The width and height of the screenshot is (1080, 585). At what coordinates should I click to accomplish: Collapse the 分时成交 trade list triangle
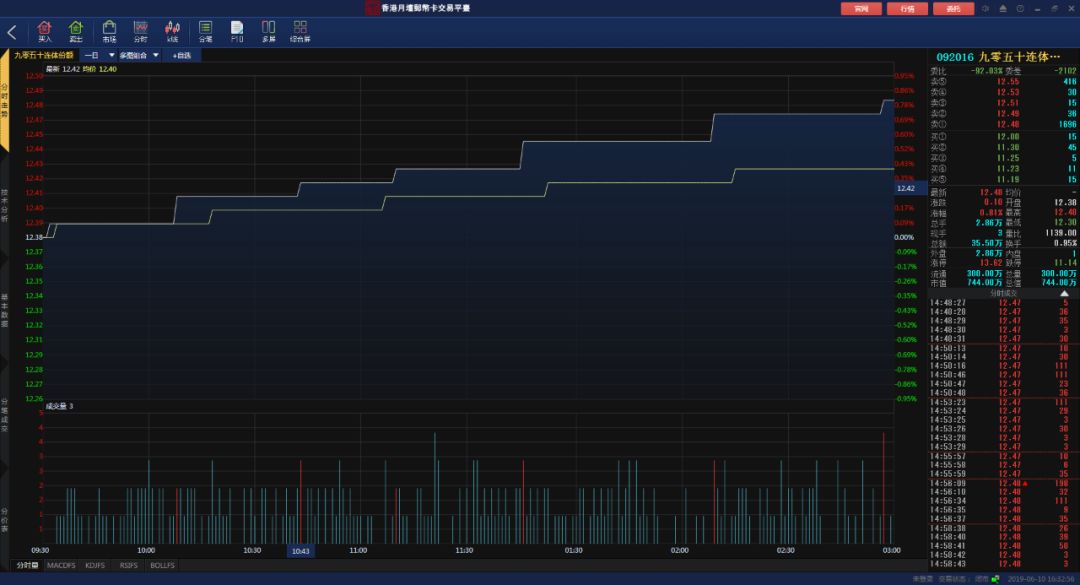pyautogui.click(x=1064, y=294)
